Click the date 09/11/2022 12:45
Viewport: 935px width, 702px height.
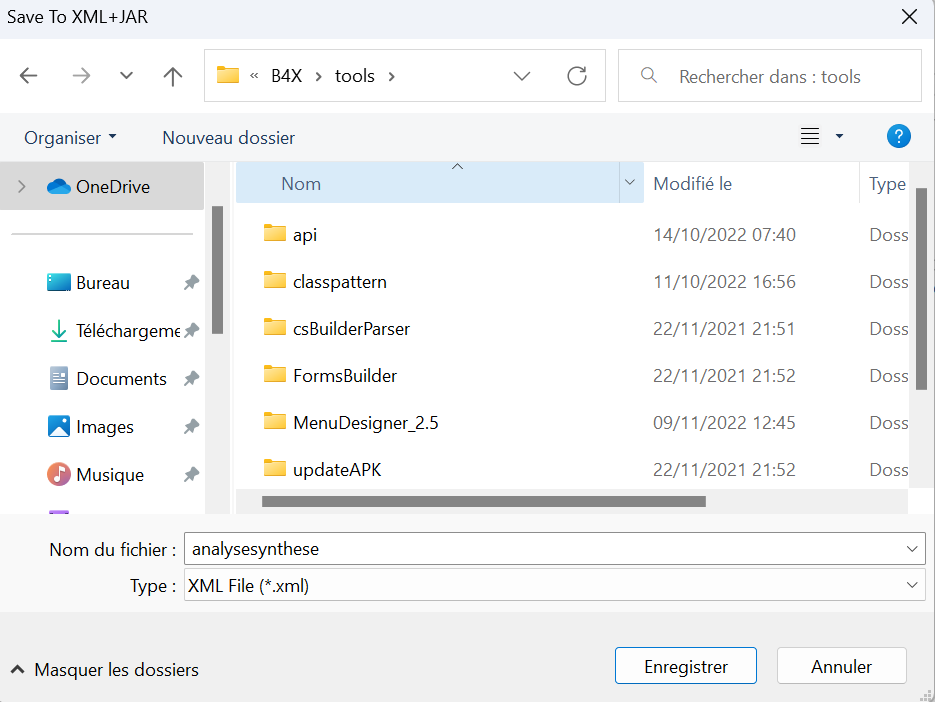724,423
